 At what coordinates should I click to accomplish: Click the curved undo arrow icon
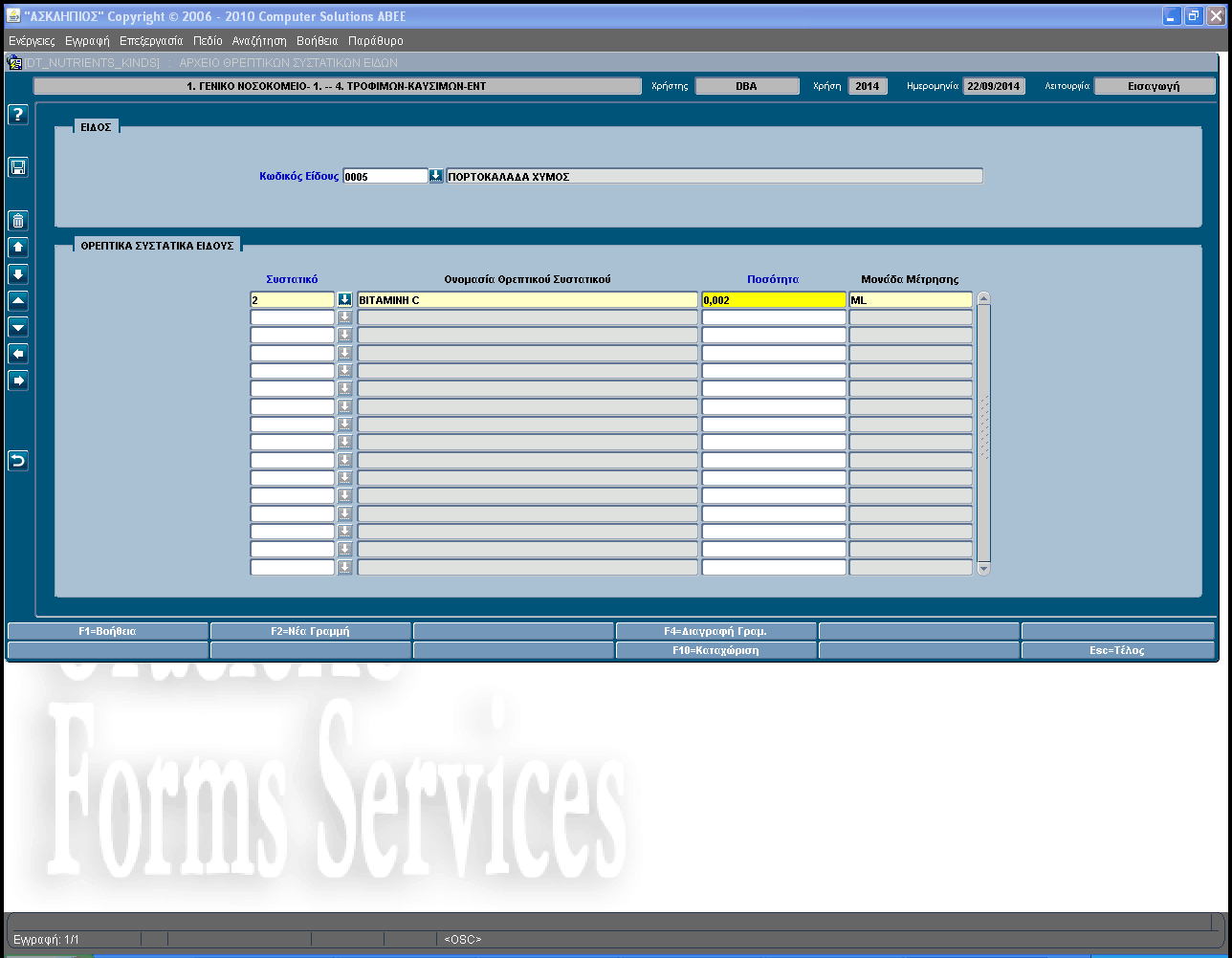[17, 461]
